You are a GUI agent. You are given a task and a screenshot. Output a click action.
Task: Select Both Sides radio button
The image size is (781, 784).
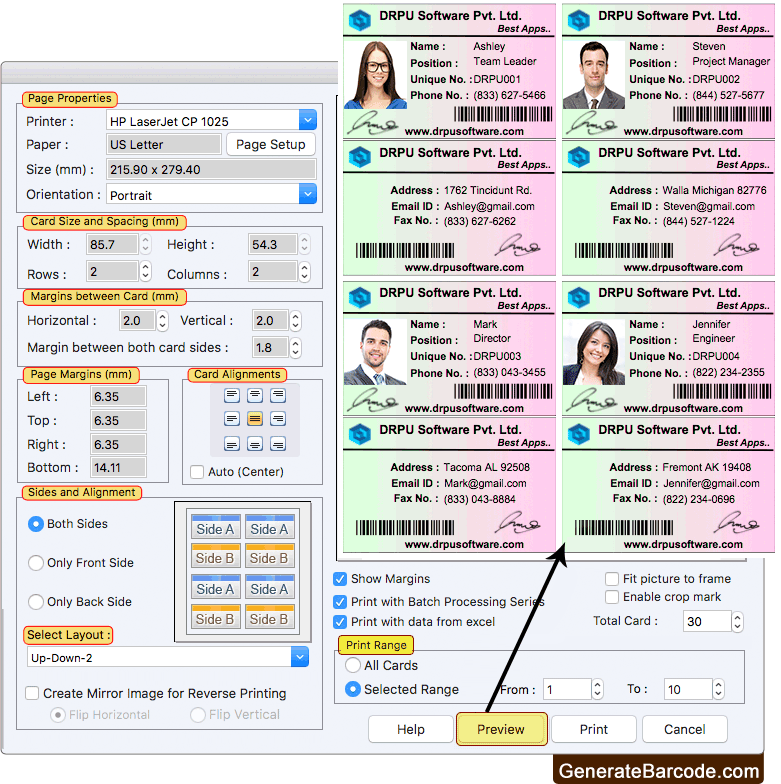(36, 524)
